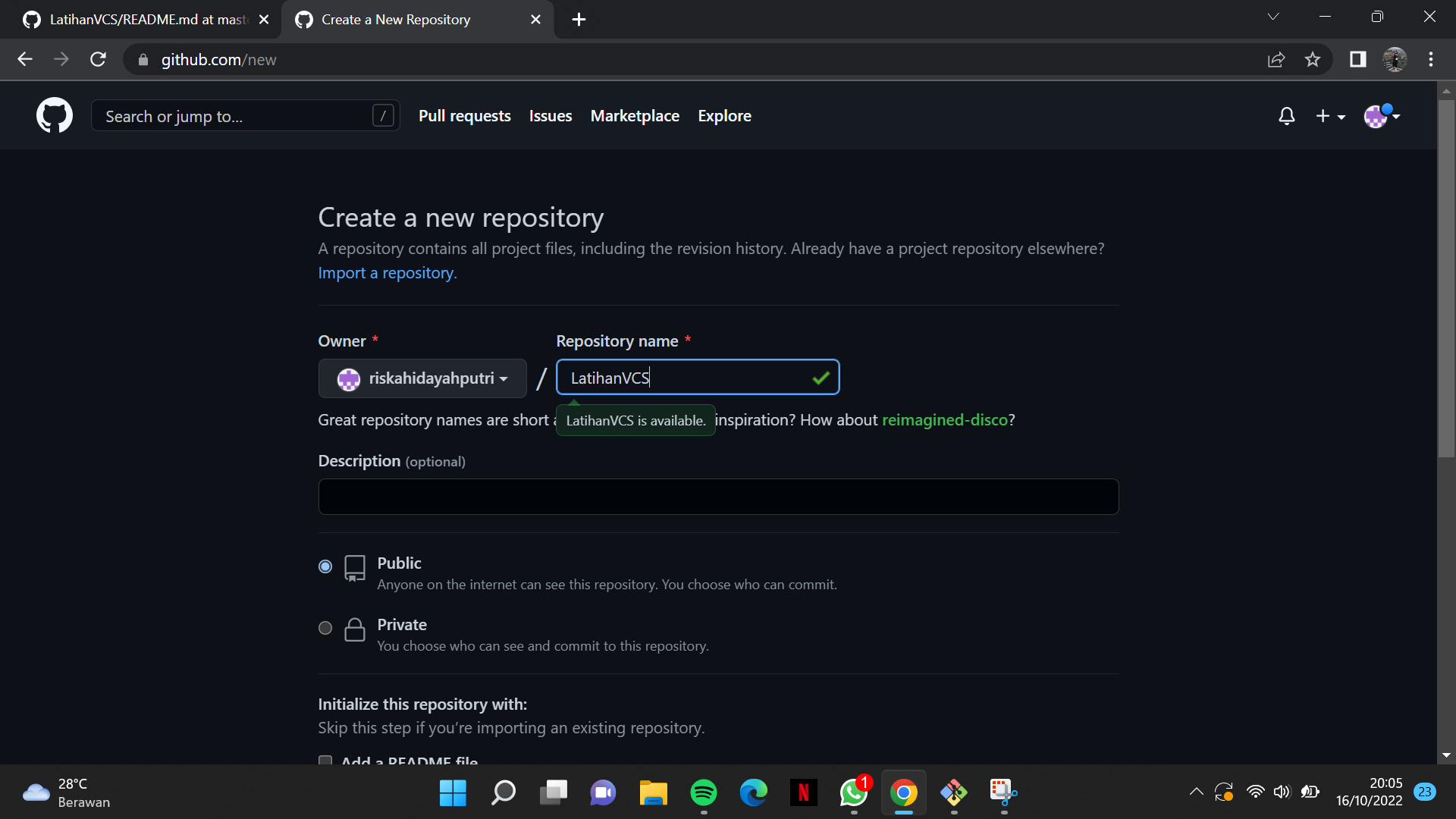The width and height of the screenshot is (1456, 819).
Task: Open the Chrome side panel icon
Action: click(1357, 59)
